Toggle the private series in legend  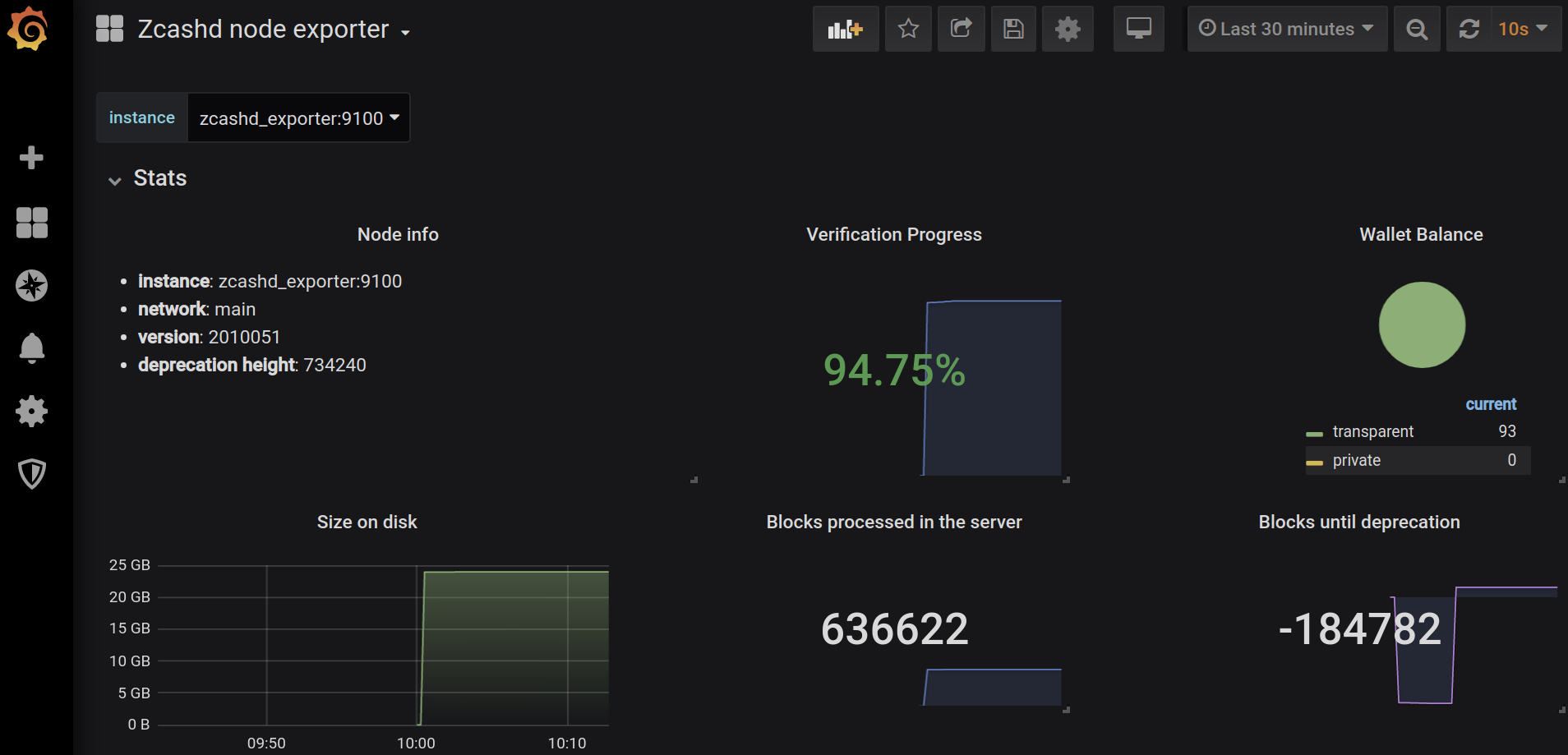point(1356,460)
